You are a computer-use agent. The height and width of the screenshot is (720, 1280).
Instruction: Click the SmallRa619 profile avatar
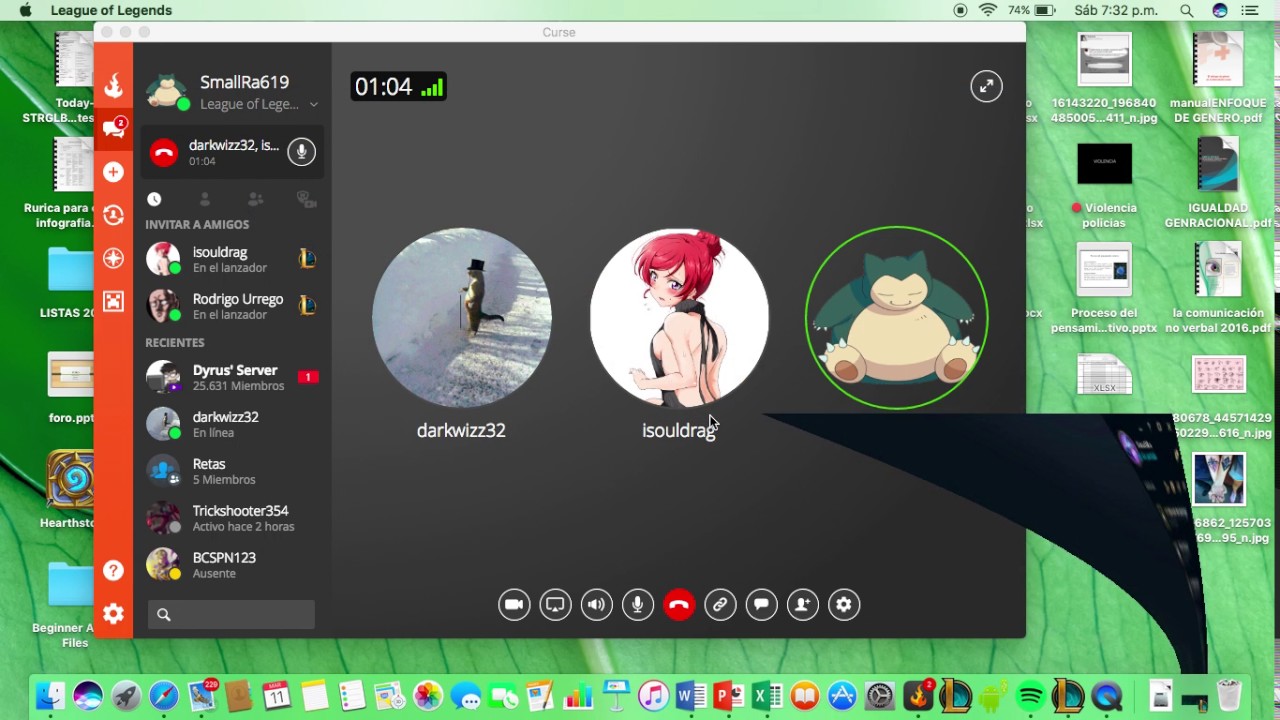click(x=166, y=91)
